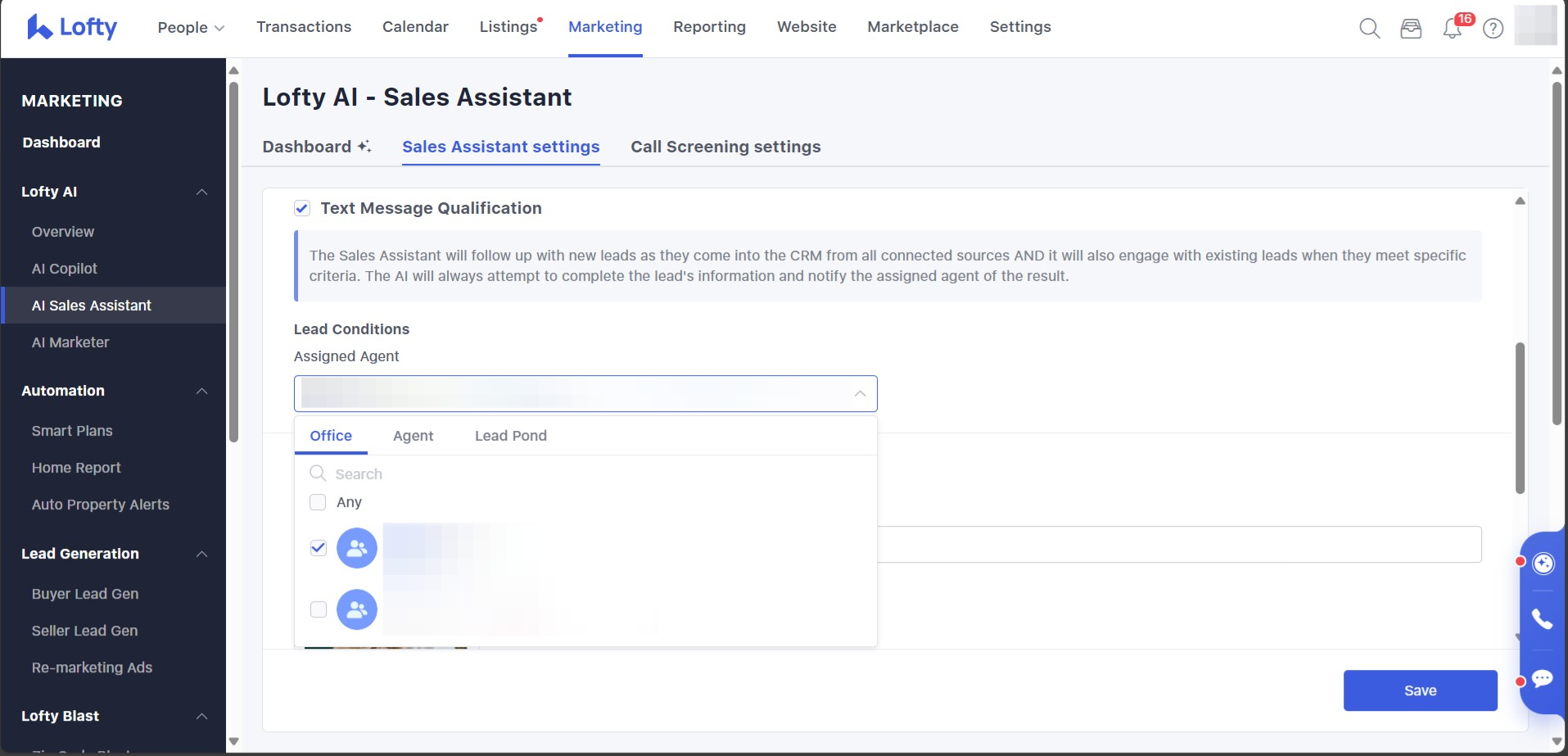Image resolution: width=1568 pixels, height=756 pixels.
Task: Open the Website menu
Action: point(807,27)
